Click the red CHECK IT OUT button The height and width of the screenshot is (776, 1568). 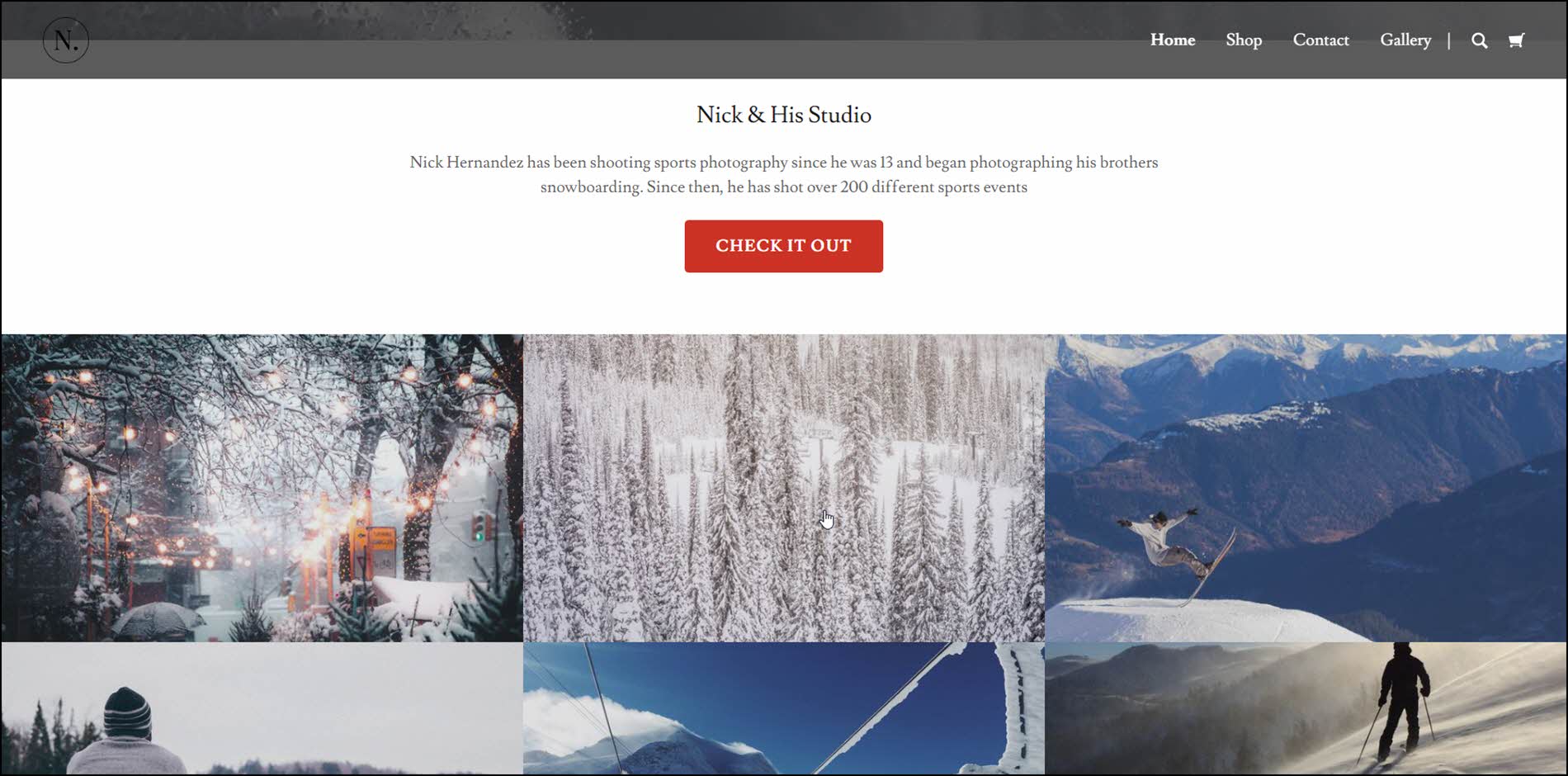pos(783,246)
